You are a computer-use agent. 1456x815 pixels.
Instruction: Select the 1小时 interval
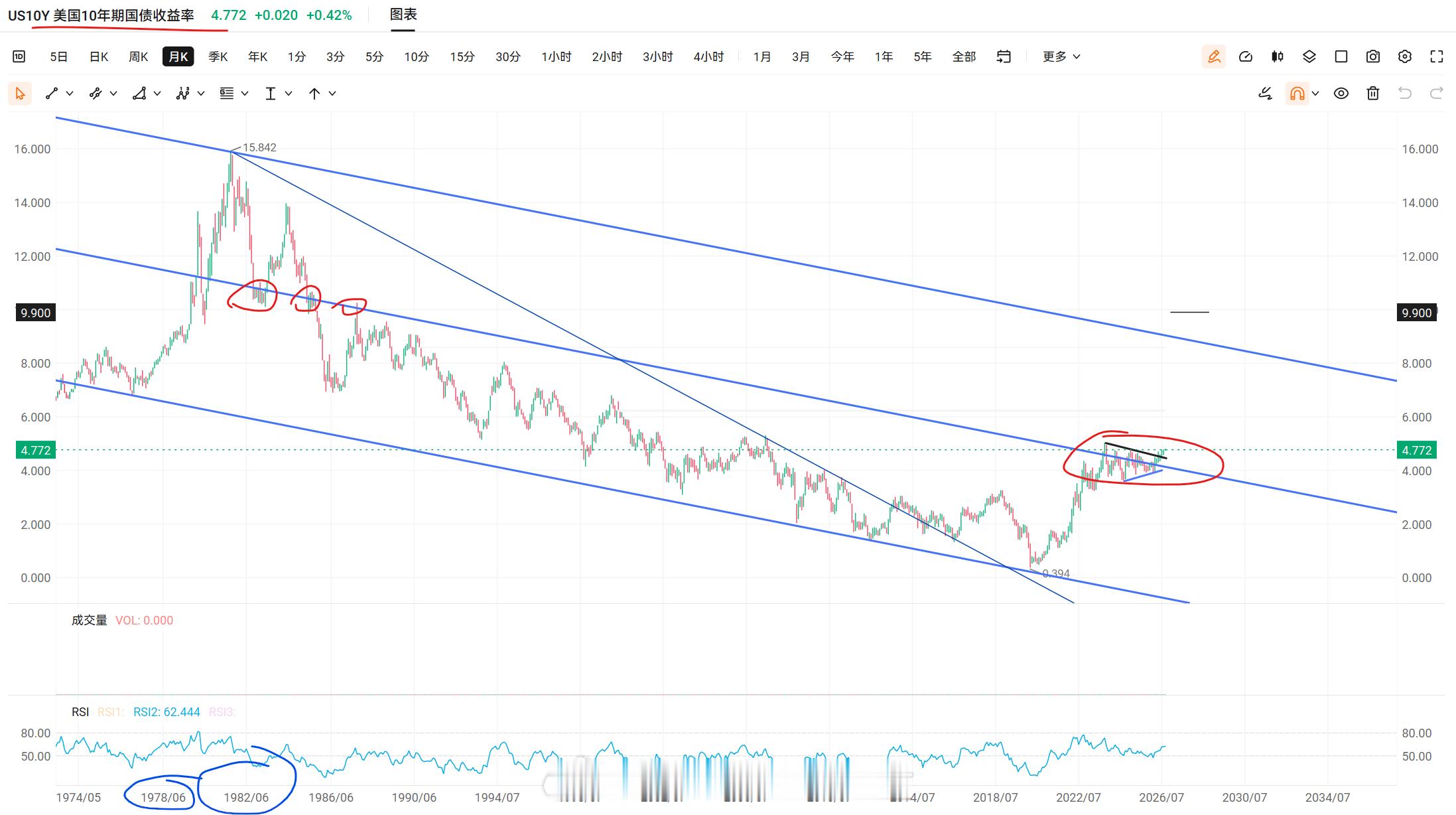click(557, 56)
